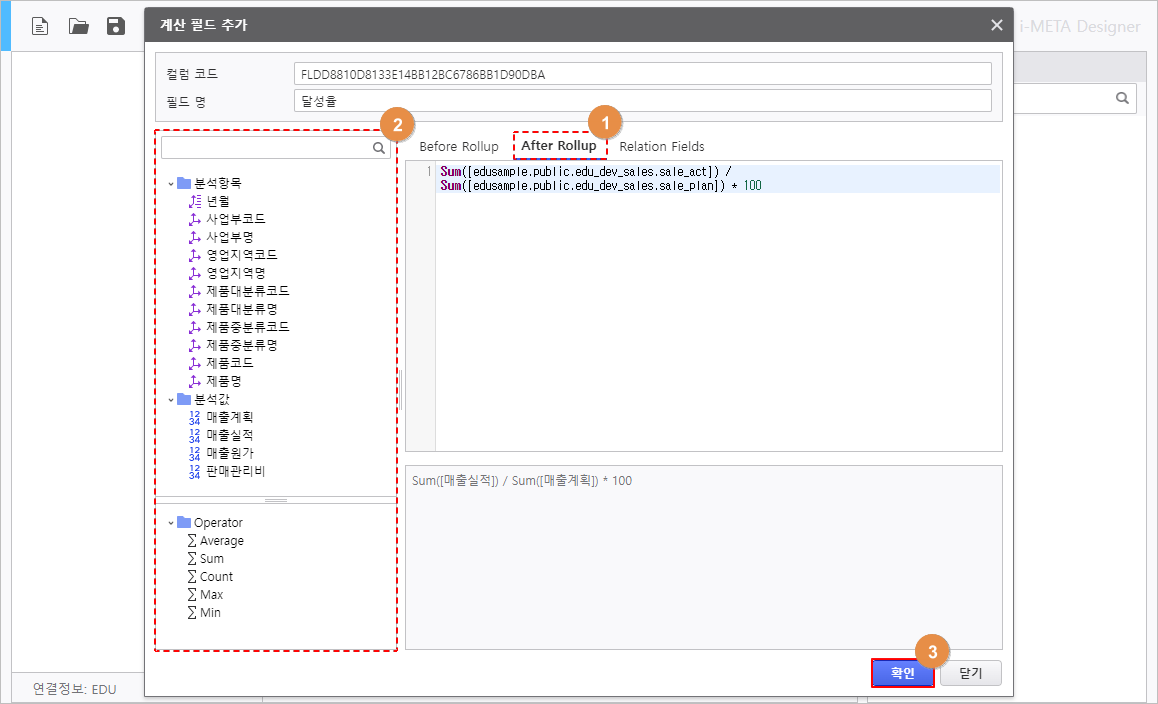Click the search magnifier in the field tree box
Screen dimensions: 1158x704
coord(379,148)
